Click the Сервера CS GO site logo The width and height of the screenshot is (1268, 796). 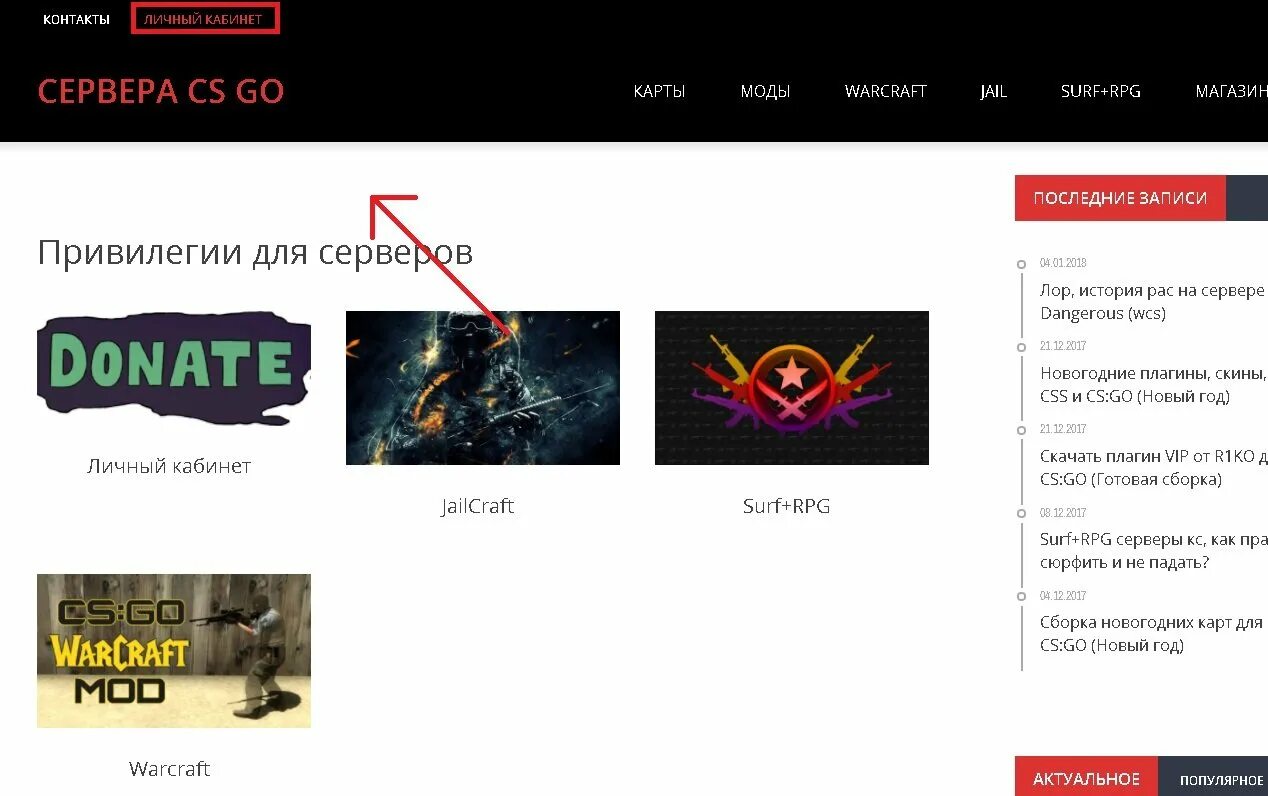click(x=161, y=91)
